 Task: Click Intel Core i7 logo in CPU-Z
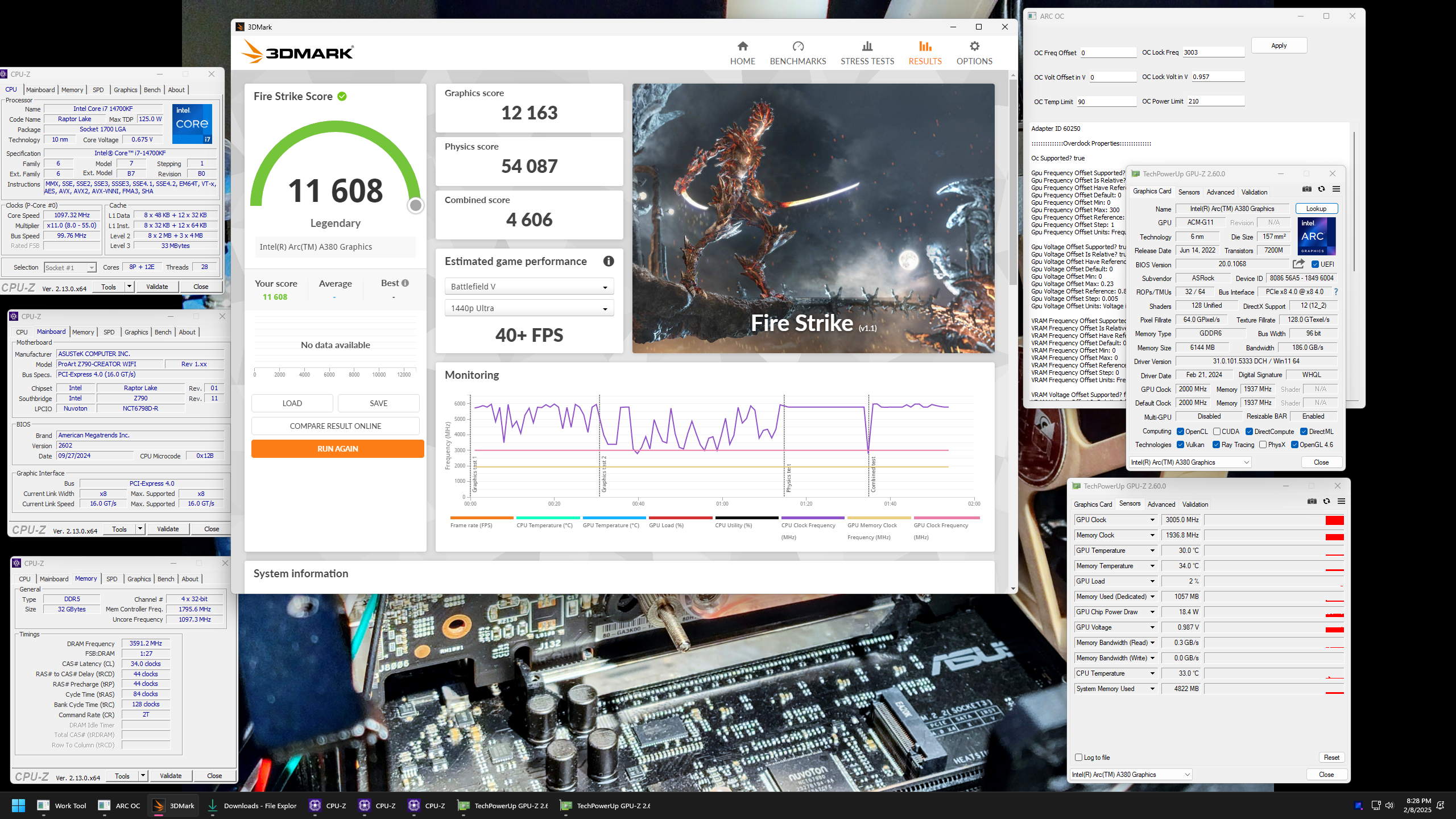pos(192,123)
